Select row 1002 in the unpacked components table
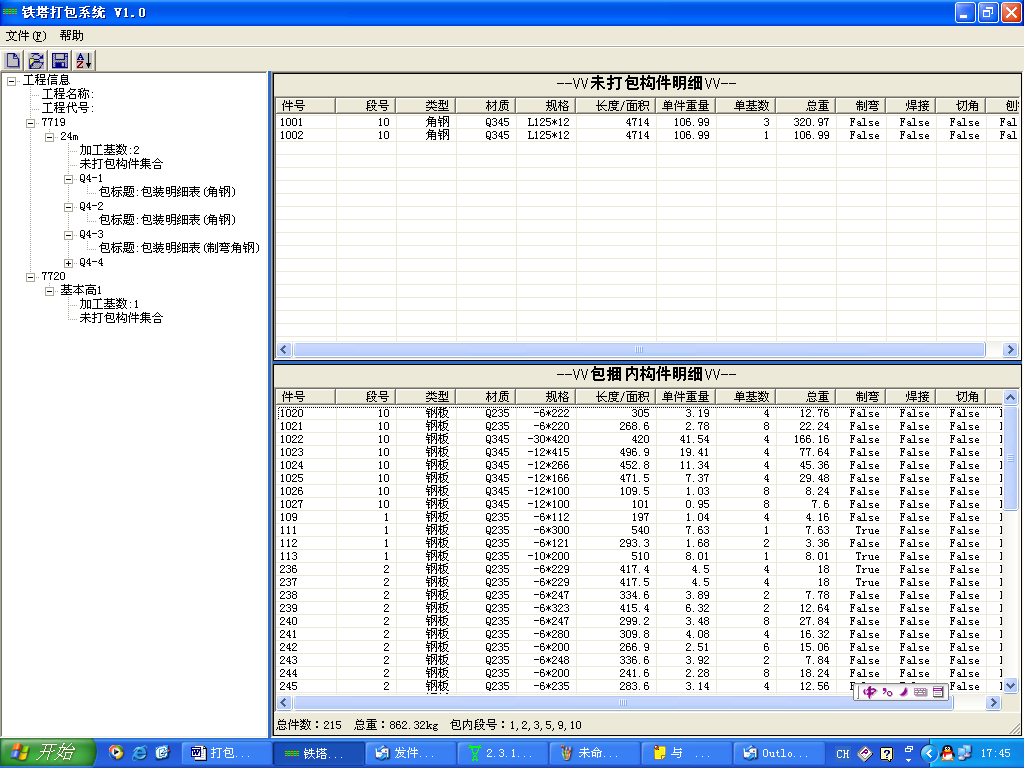 648,135
